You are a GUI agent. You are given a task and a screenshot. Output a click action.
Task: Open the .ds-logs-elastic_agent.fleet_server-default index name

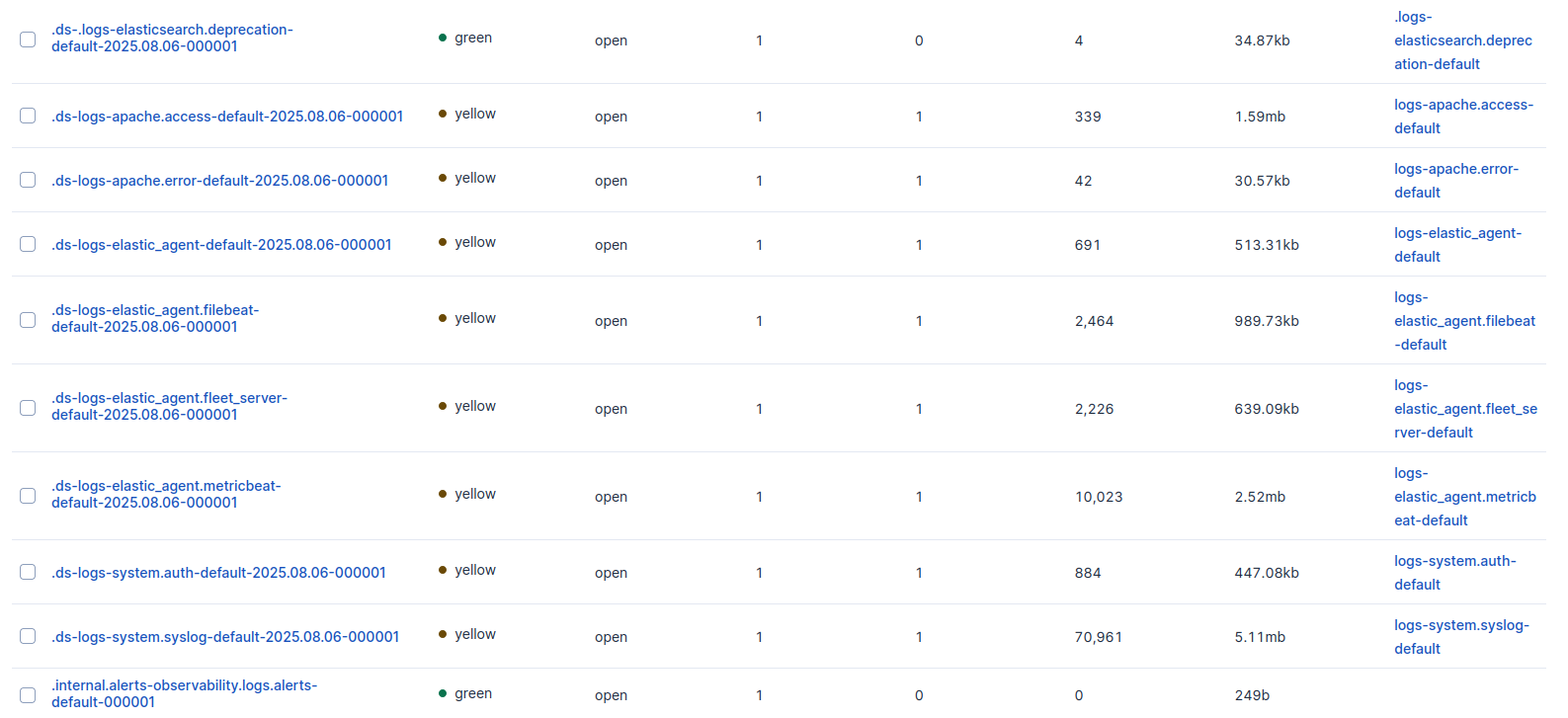(x=169, y=407)
